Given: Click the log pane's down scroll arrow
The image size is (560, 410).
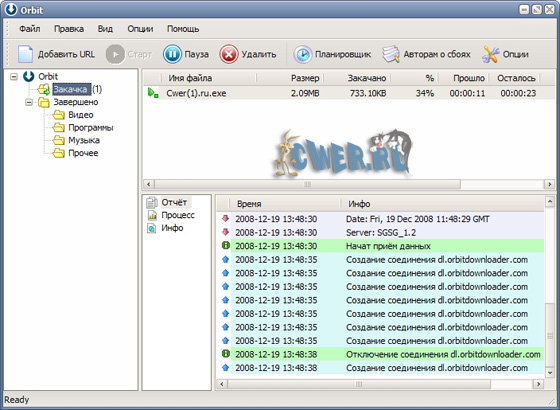Looking at the screenshot, I should 549,373.
